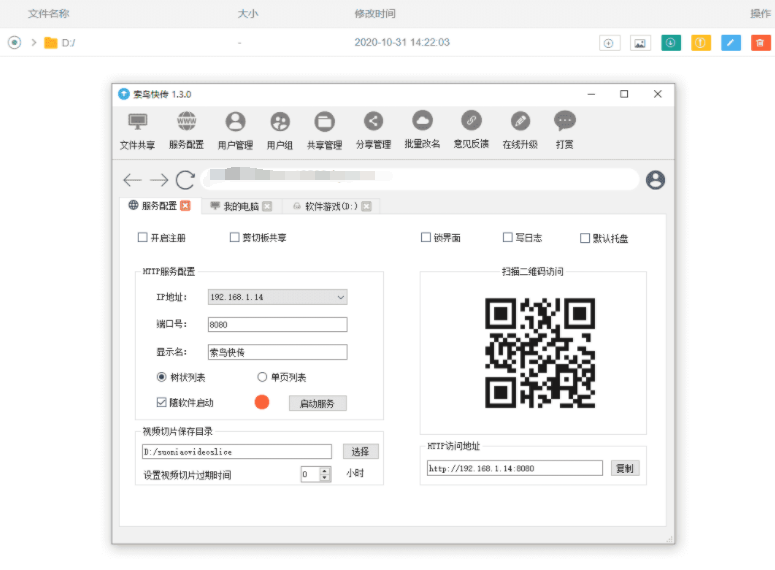
Task: Click the yellow info icon for D:/ row
Action: click(701, 43)
